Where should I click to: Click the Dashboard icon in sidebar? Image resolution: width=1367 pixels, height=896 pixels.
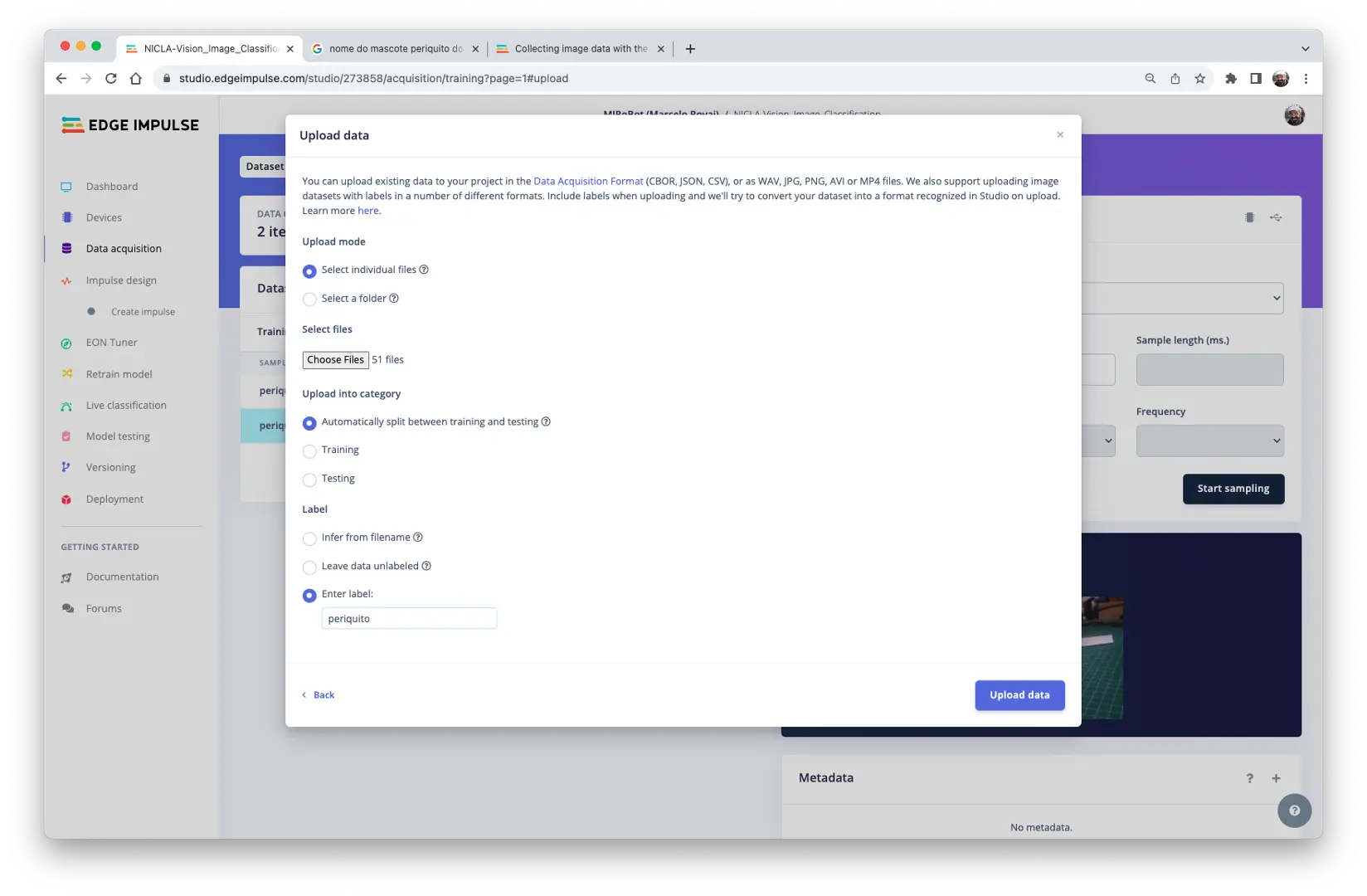pos(66,187)
